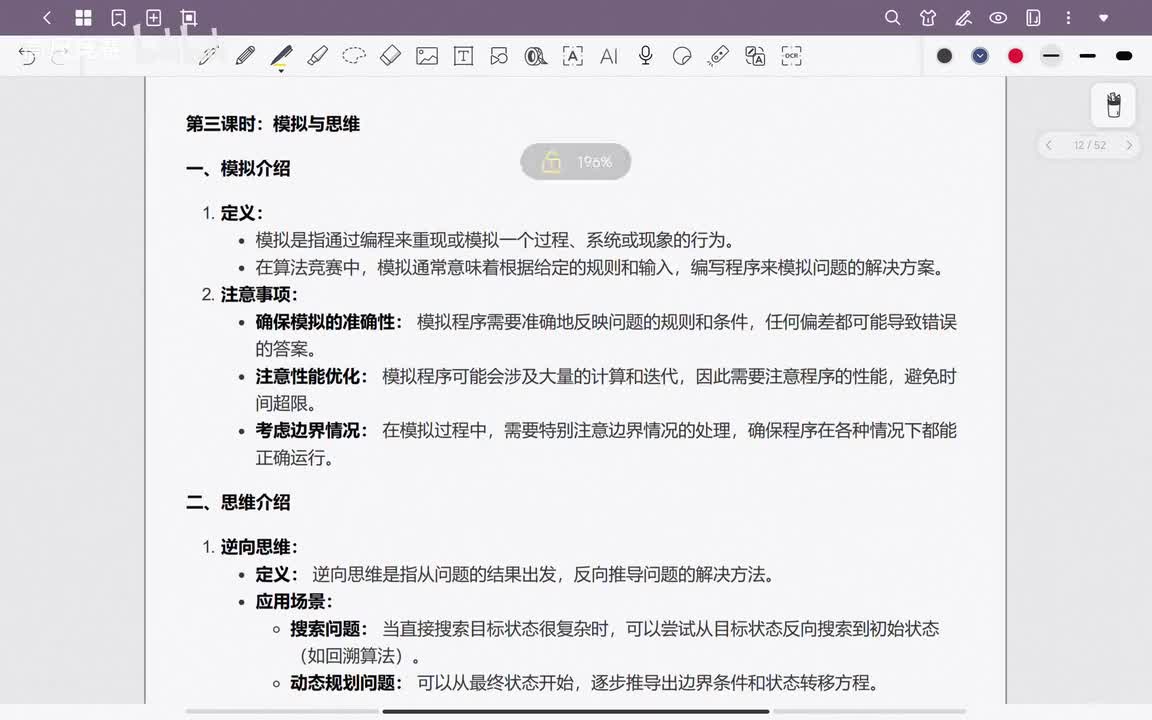Tap the 12 / 52 page indicator

[x=1090, y=145]
